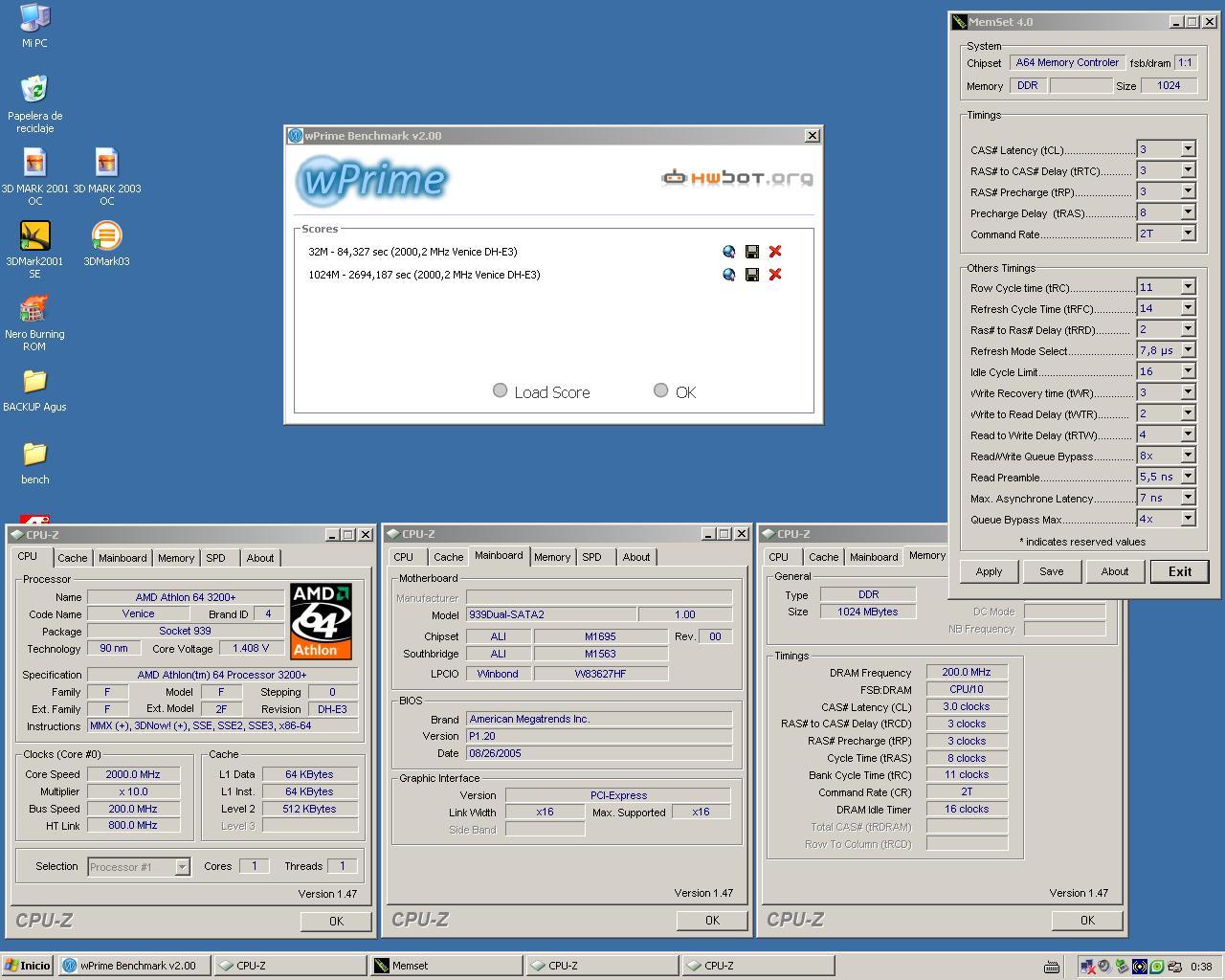Open Row Cycle time (tRC) dropdown

point(1188,287)
